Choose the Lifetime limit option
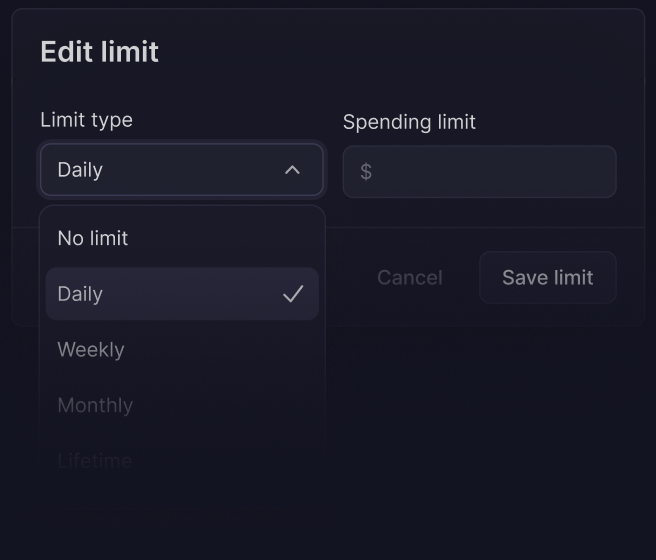Screen dimensions: 656x560 click(x=181, y=460)
